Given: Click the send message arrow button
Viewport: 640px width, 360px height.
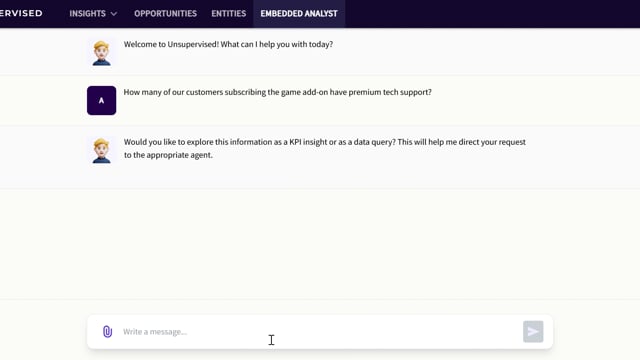Looking at the screenshot, I should tap(533, 331).
